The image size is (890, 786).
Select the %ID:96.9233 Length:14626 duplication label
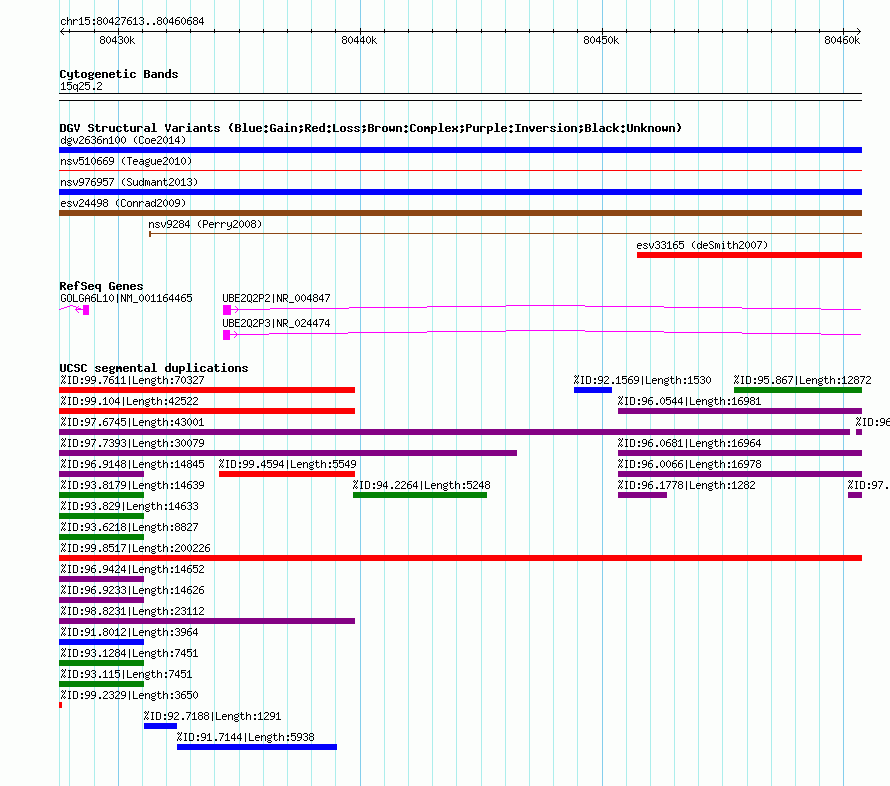[x=132, y=590]
